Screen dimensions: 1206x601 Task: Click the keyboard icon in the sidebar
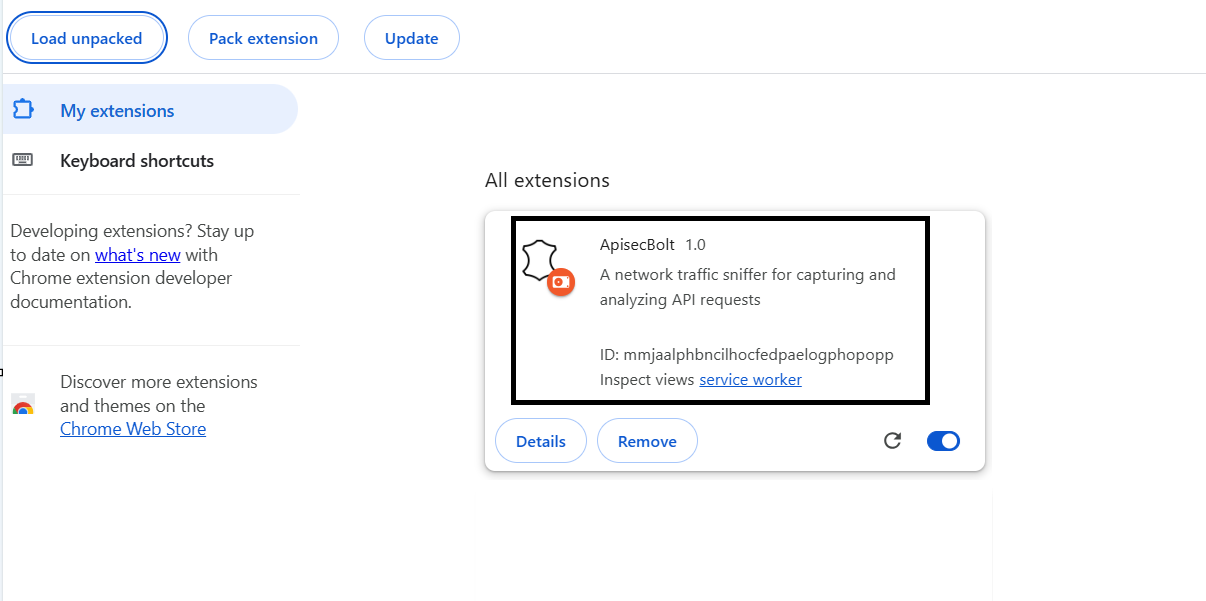point(22,160)
